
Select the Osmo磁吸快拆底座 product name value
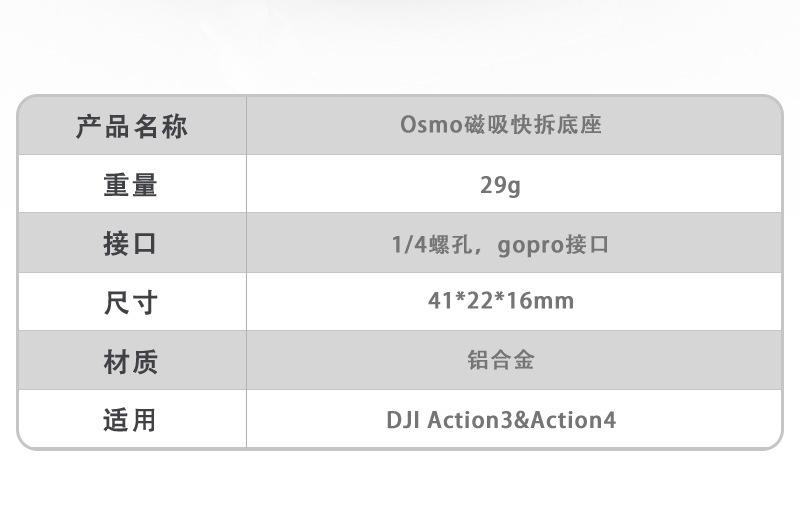click(500, 126)
